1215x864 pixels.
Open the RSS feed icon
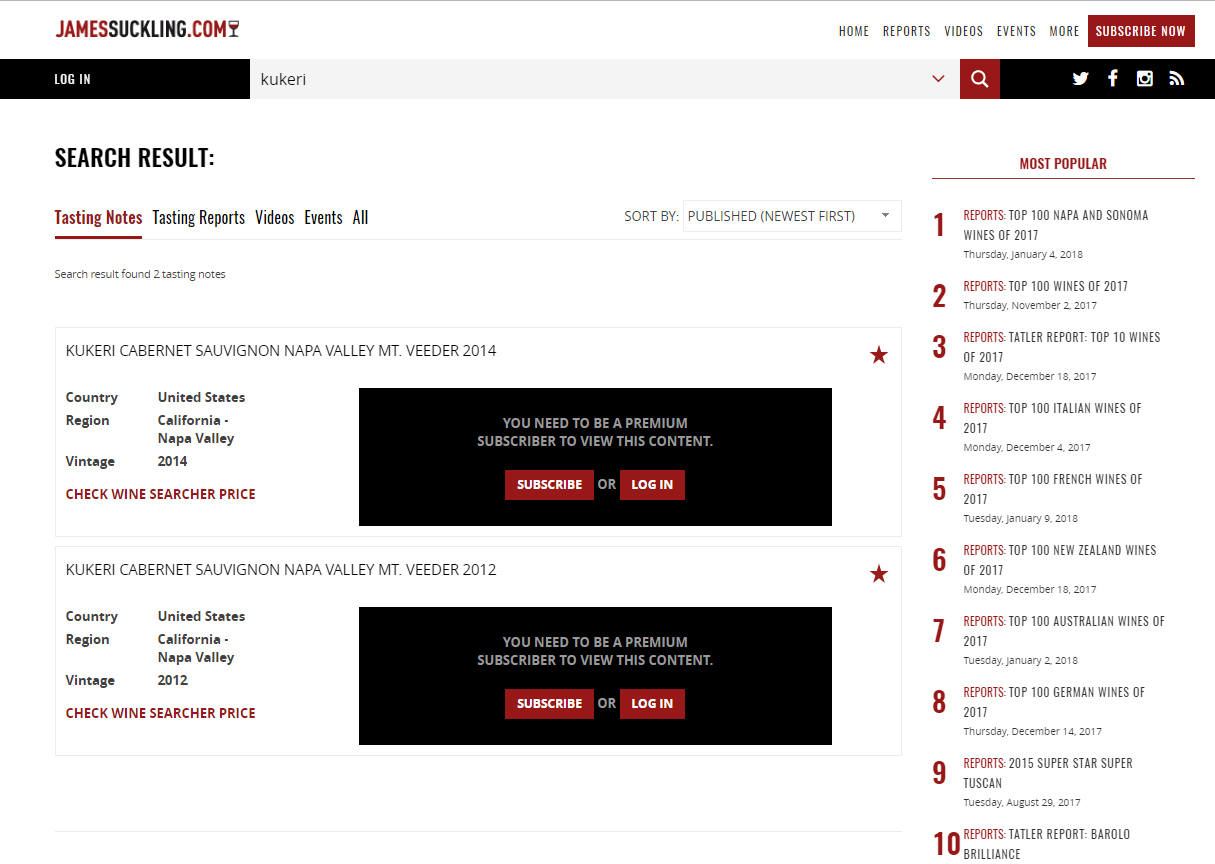pyautogui.click(x=1176, y=79)
